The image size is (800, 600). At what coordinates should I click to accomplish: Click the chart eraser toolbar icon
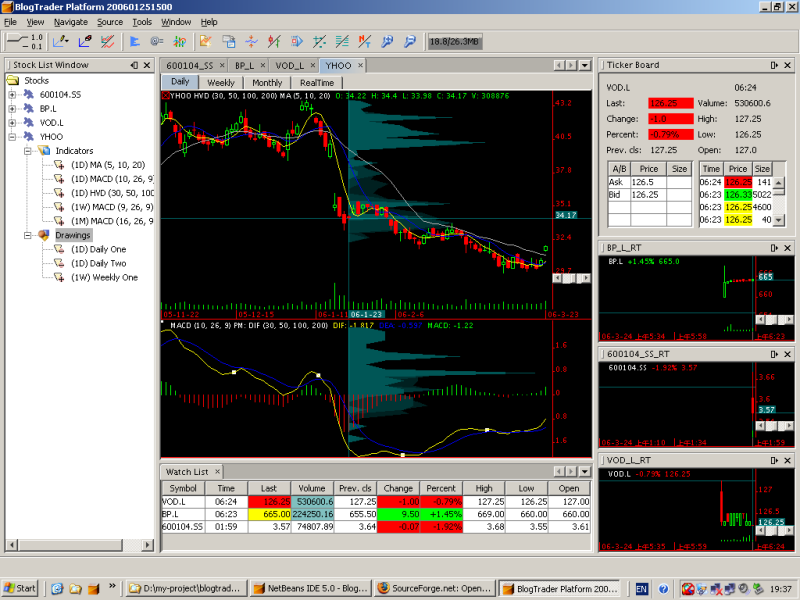[85, 41]
